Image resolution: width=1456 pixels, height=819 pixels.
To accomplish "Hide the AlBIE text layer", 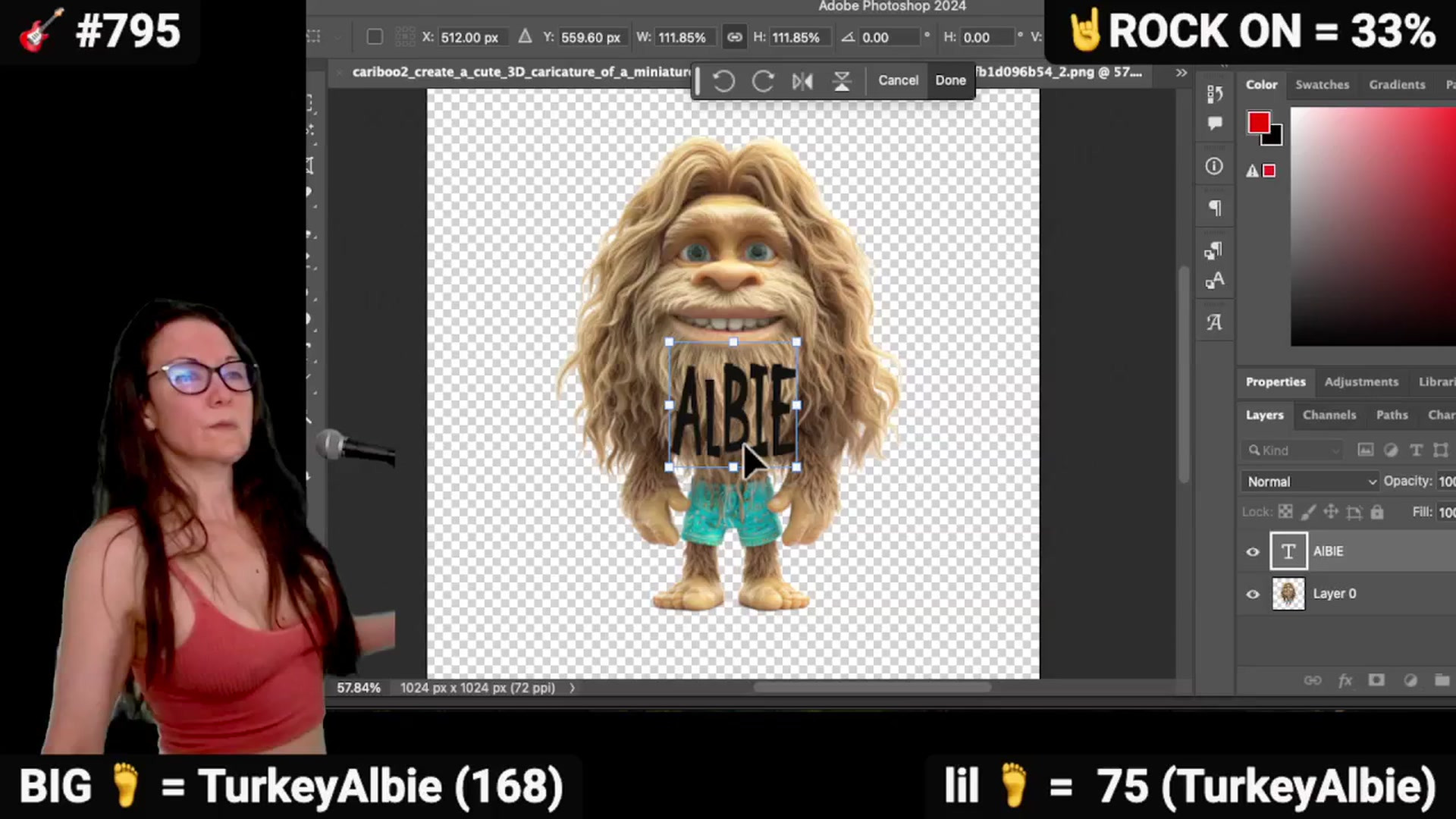I will pyautogui.click(x=1253, y=552).
